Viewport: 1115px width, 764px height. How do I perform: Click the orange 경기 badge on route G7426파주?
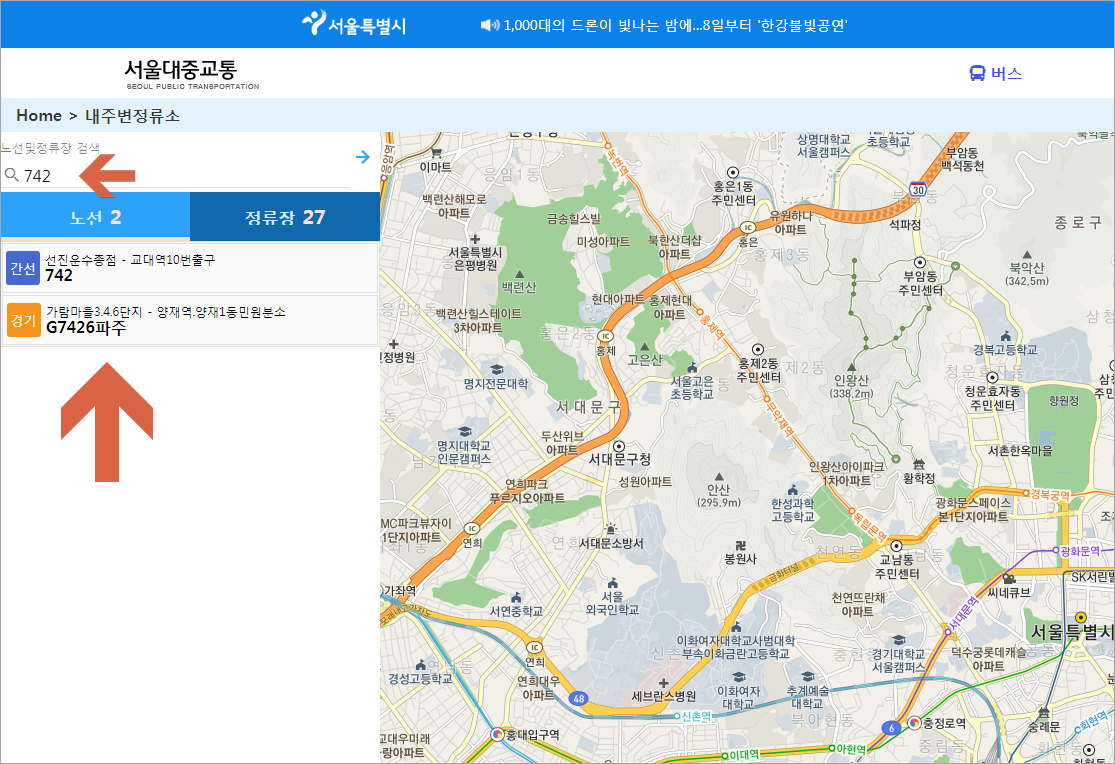[x=23, y=320]
